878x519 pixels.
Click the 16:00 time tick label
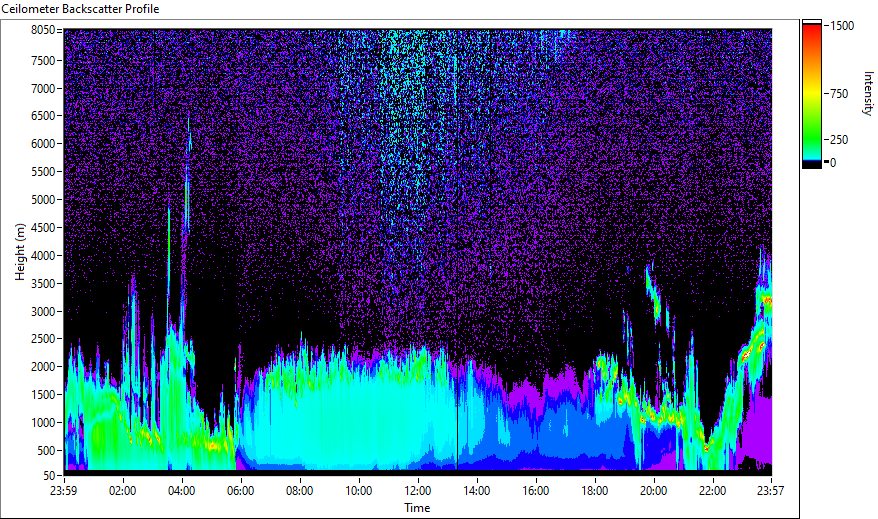536,491
